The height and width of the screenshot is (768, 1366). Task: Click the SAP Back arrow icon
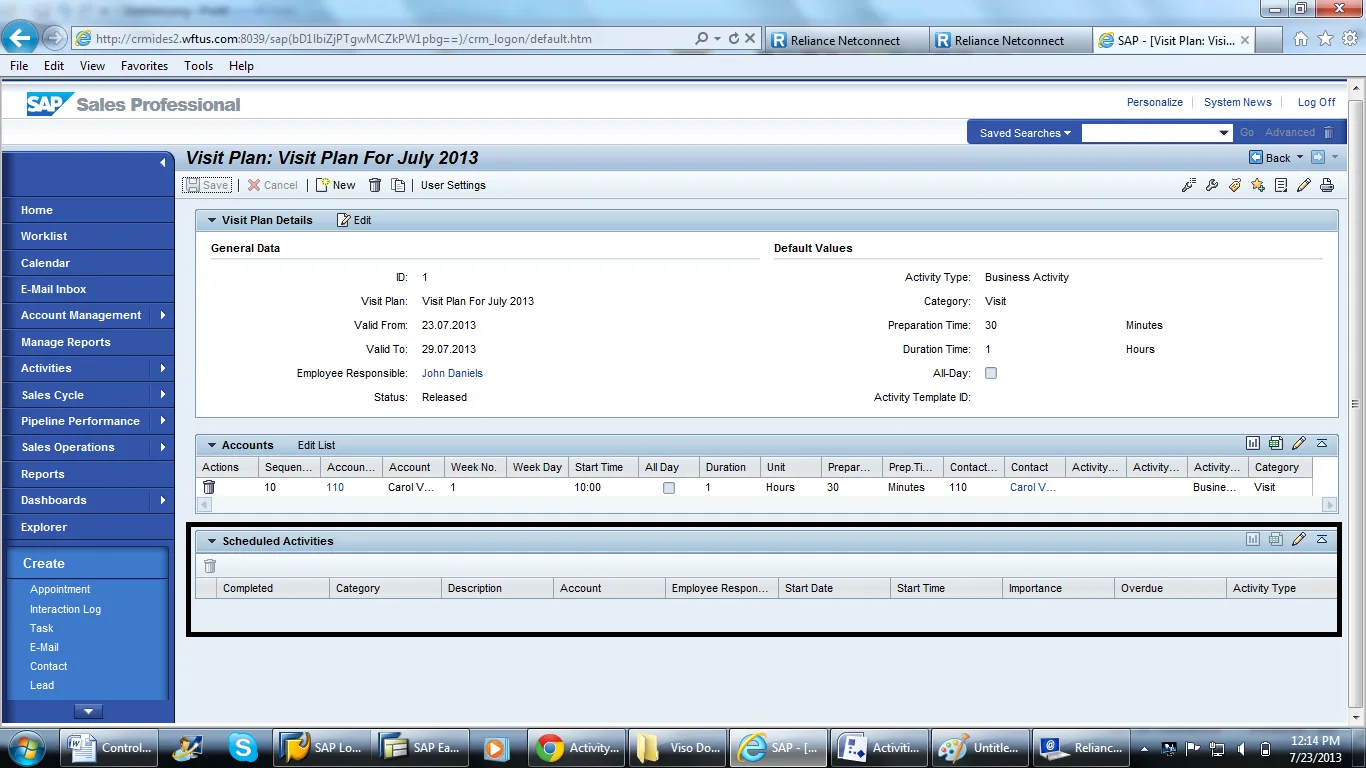[x=1256, y=157]
